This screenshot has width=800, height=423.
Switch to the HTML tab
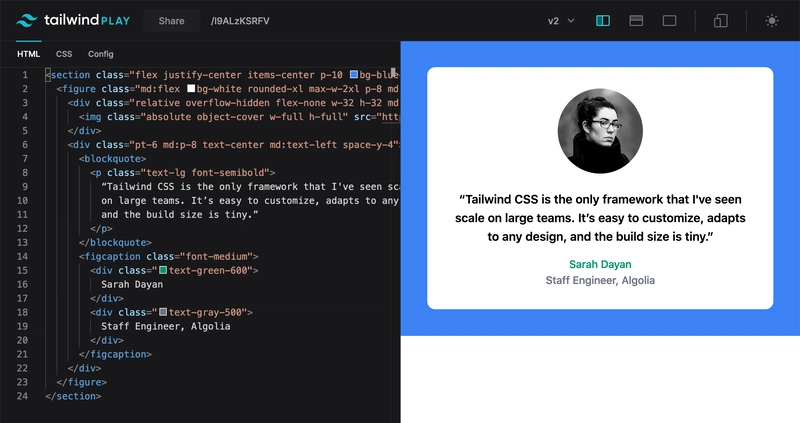coord(28,54)
